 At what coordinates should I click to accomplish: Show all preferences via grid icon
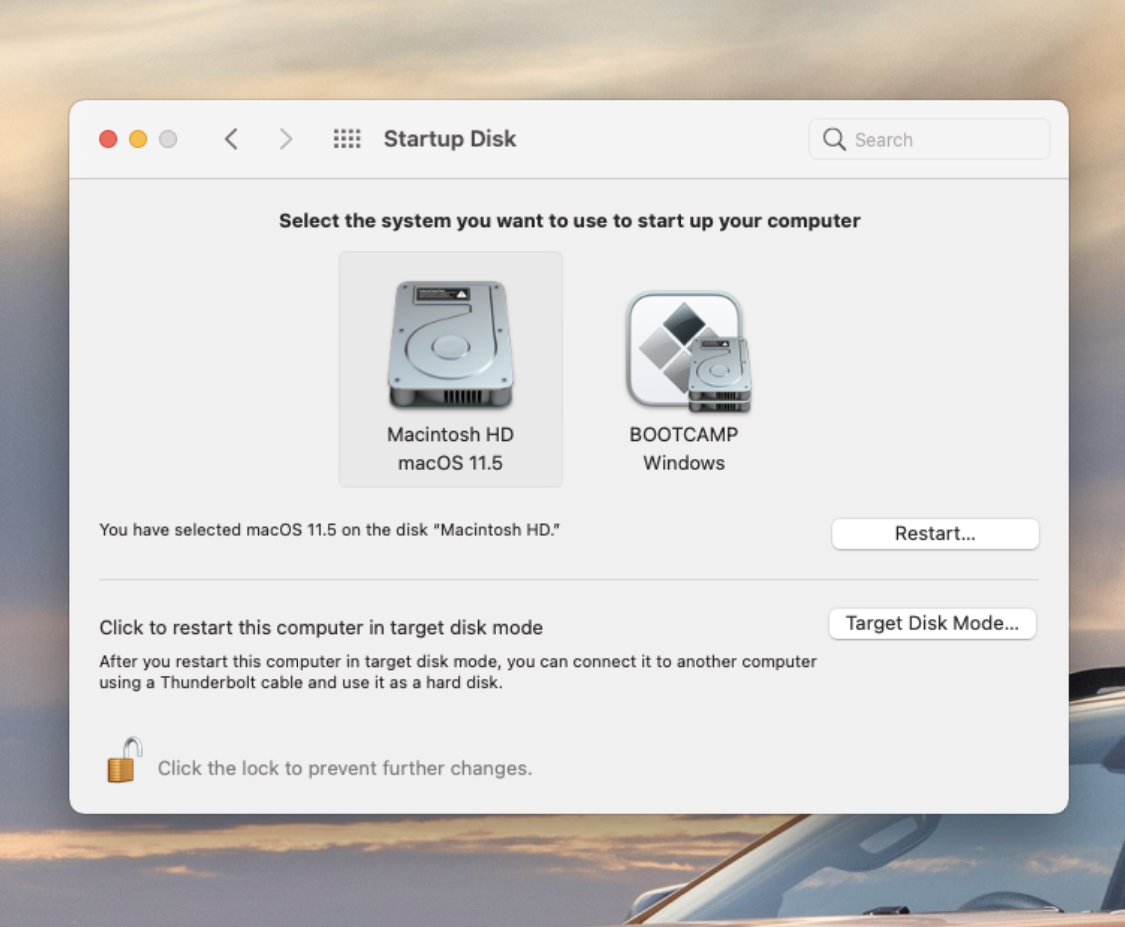point(347,138)
